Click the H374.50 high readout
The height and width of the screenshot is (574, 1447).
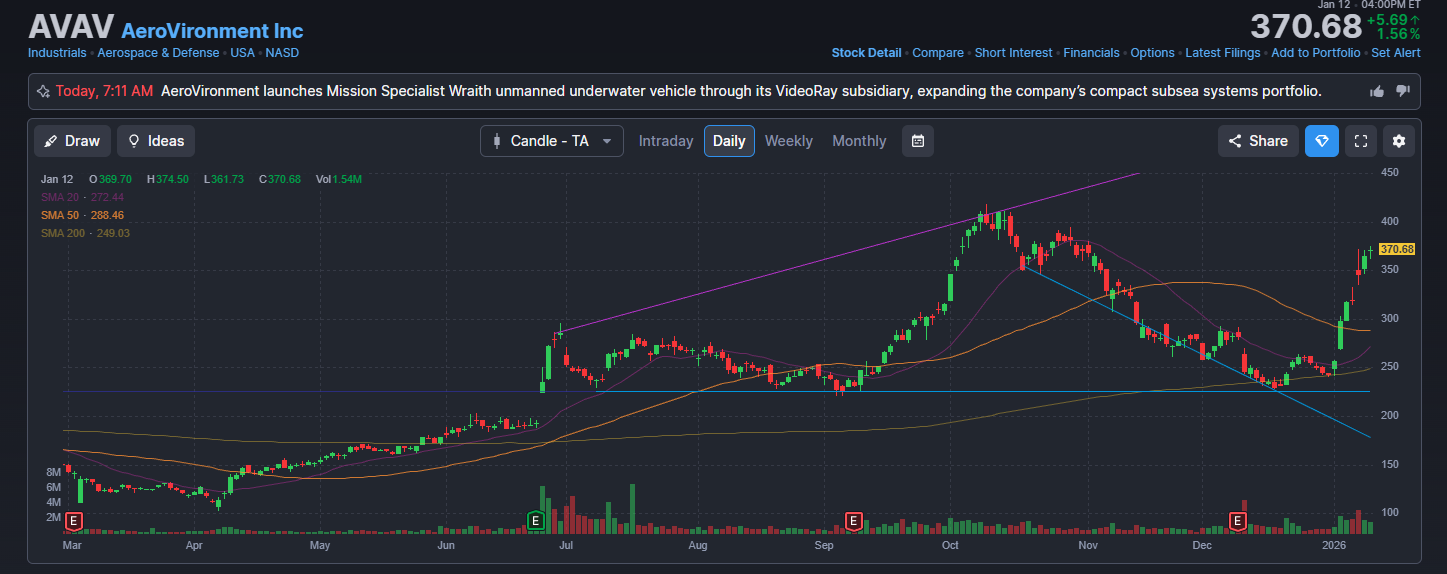(x=168, y=179)
